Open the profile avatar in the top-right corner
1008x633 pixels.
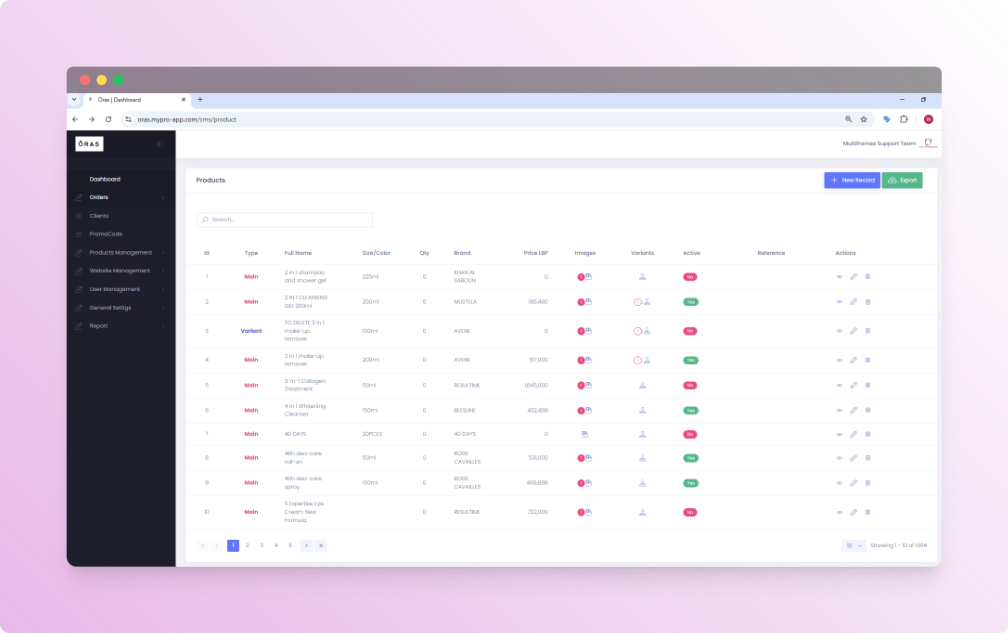(926, 143)
